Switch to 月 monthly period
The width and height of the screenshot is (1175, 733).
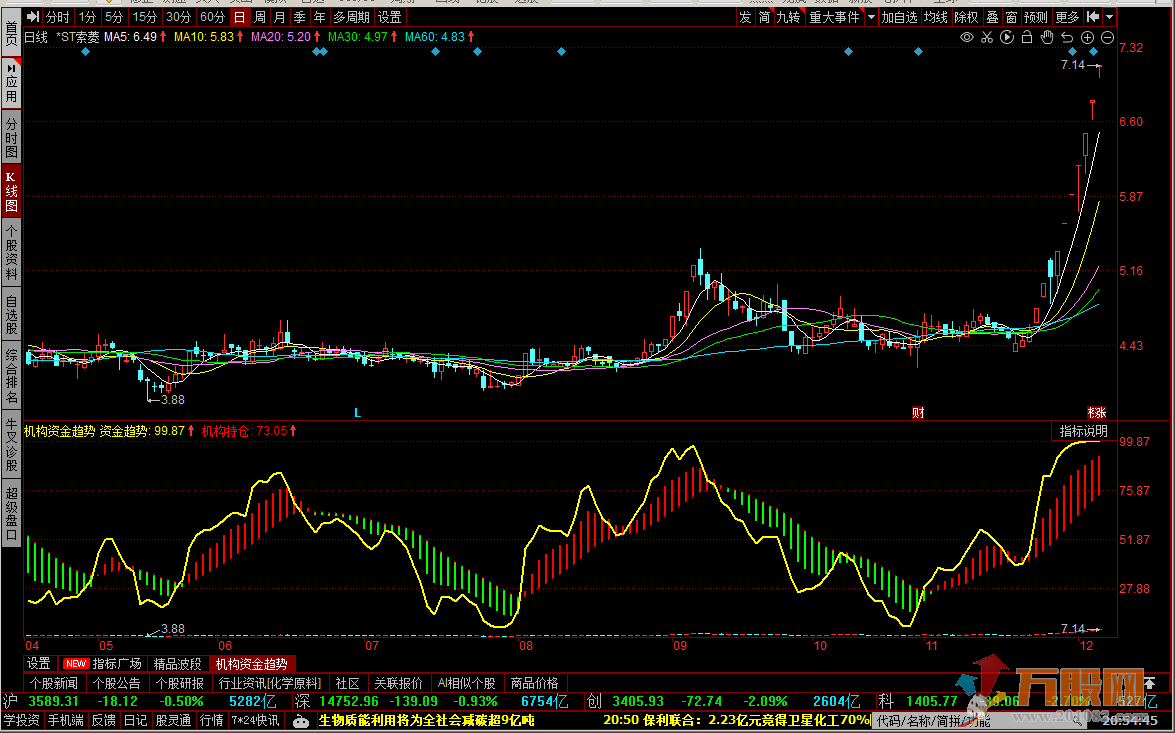pos(280,16)
